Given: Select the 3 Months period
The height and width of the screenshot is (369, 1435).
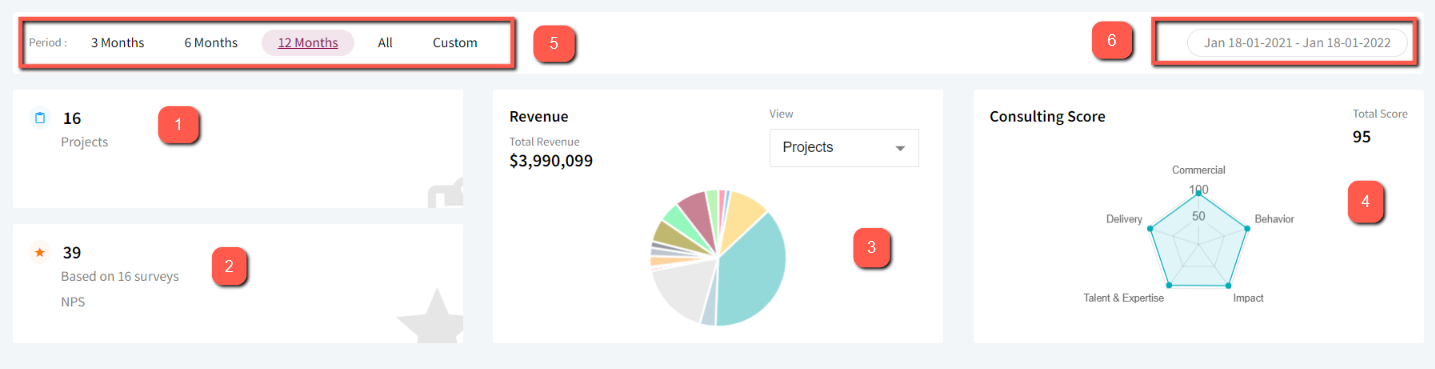Looking at the screenshot, I should pos(117,43).
